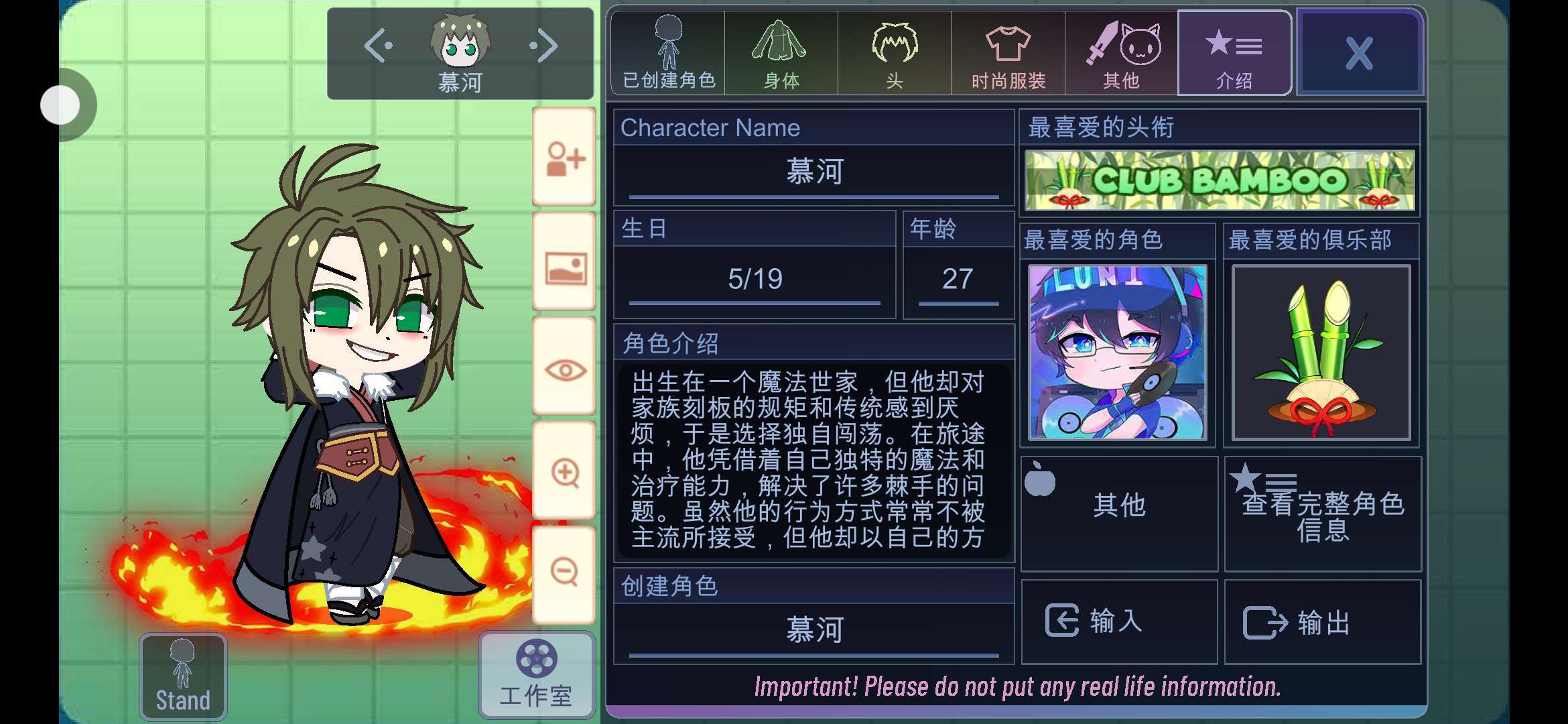Open the 工作室 studio film reel button
The image size is (1568, 724).
point(537,674)
